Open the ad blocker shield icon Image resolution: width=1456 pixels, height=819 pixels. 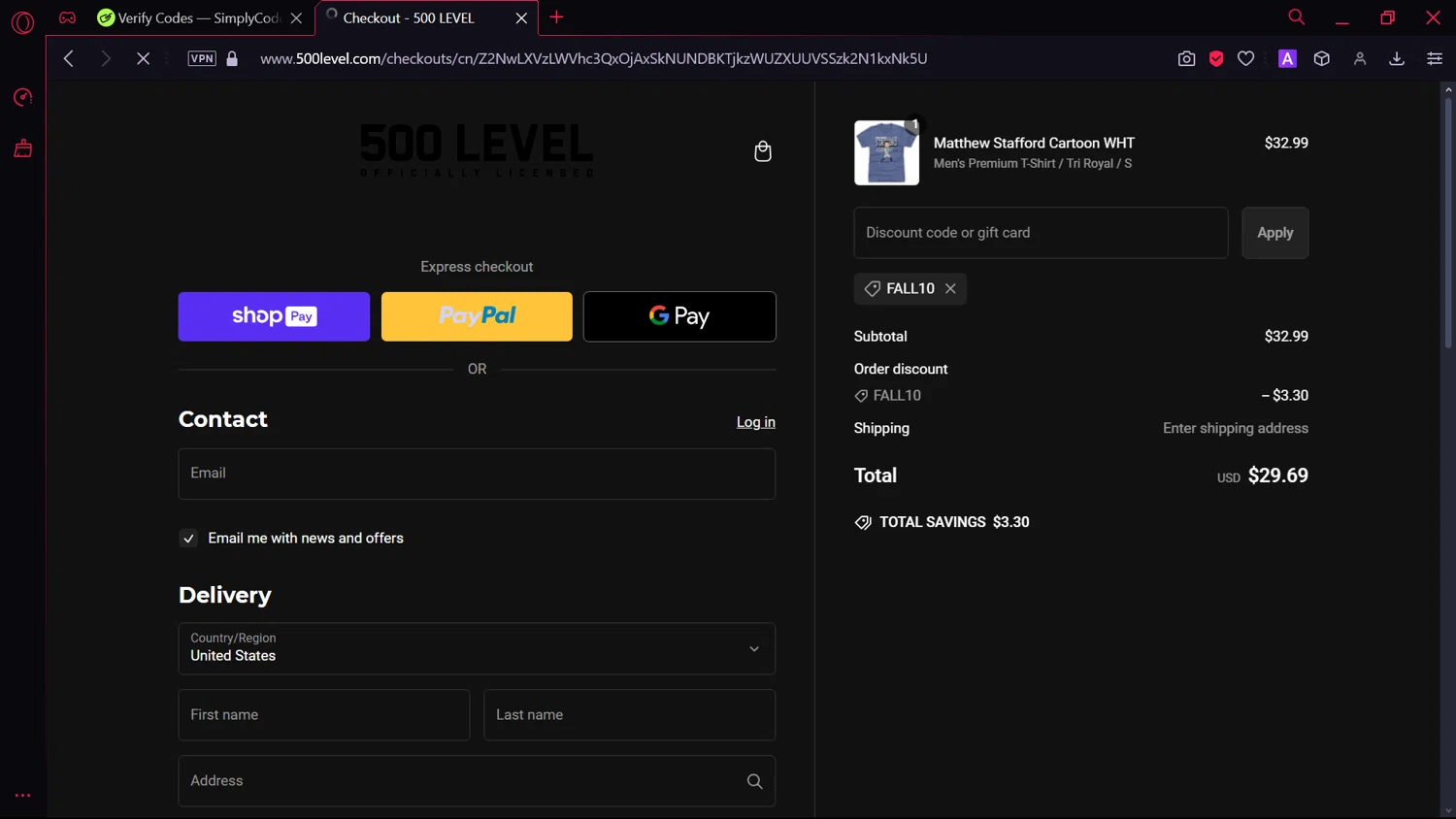pyautogui.click(x=1216, y=58)
